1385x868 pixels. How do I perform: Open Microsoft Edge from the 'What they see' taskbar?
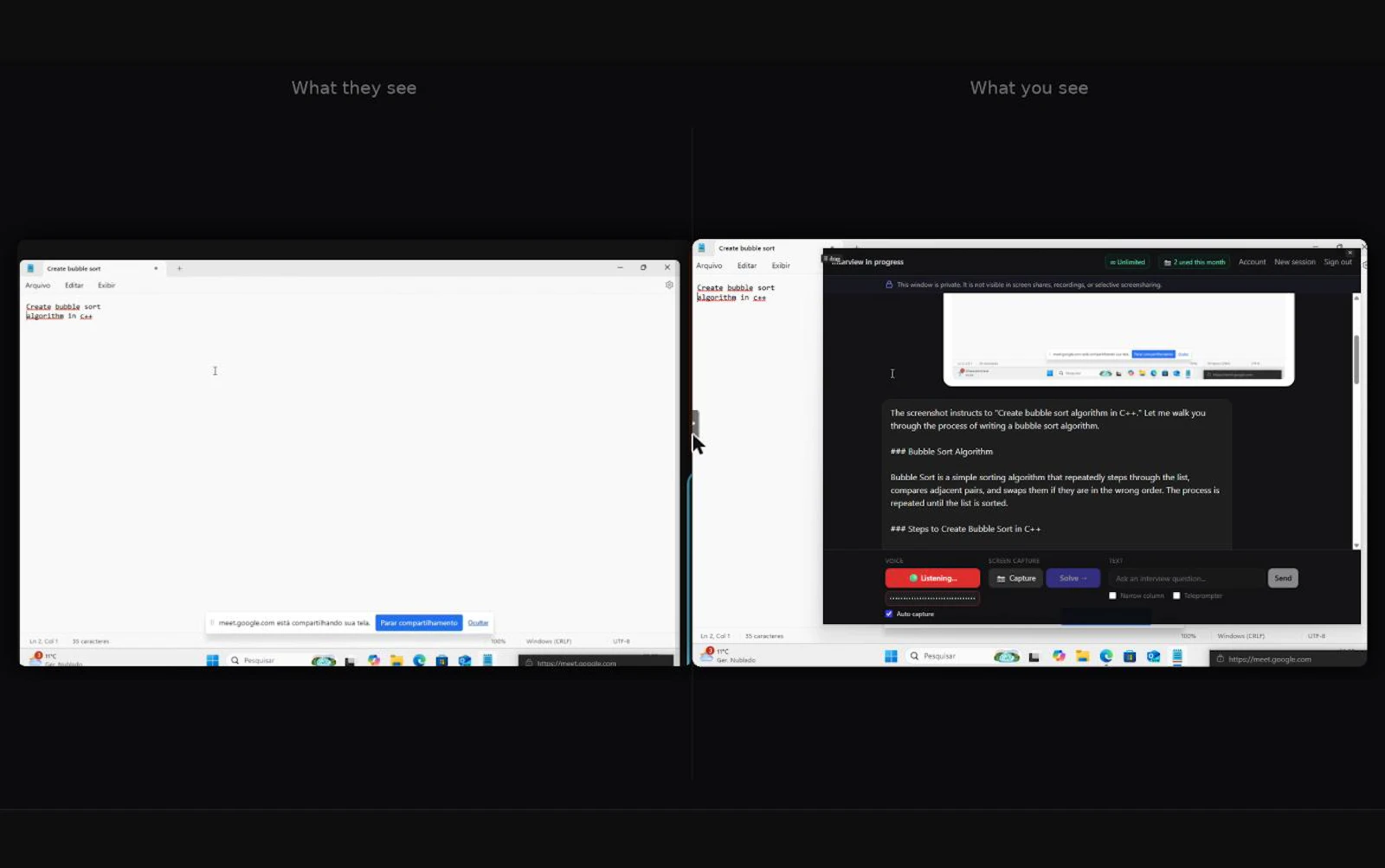tap(419, 660)
